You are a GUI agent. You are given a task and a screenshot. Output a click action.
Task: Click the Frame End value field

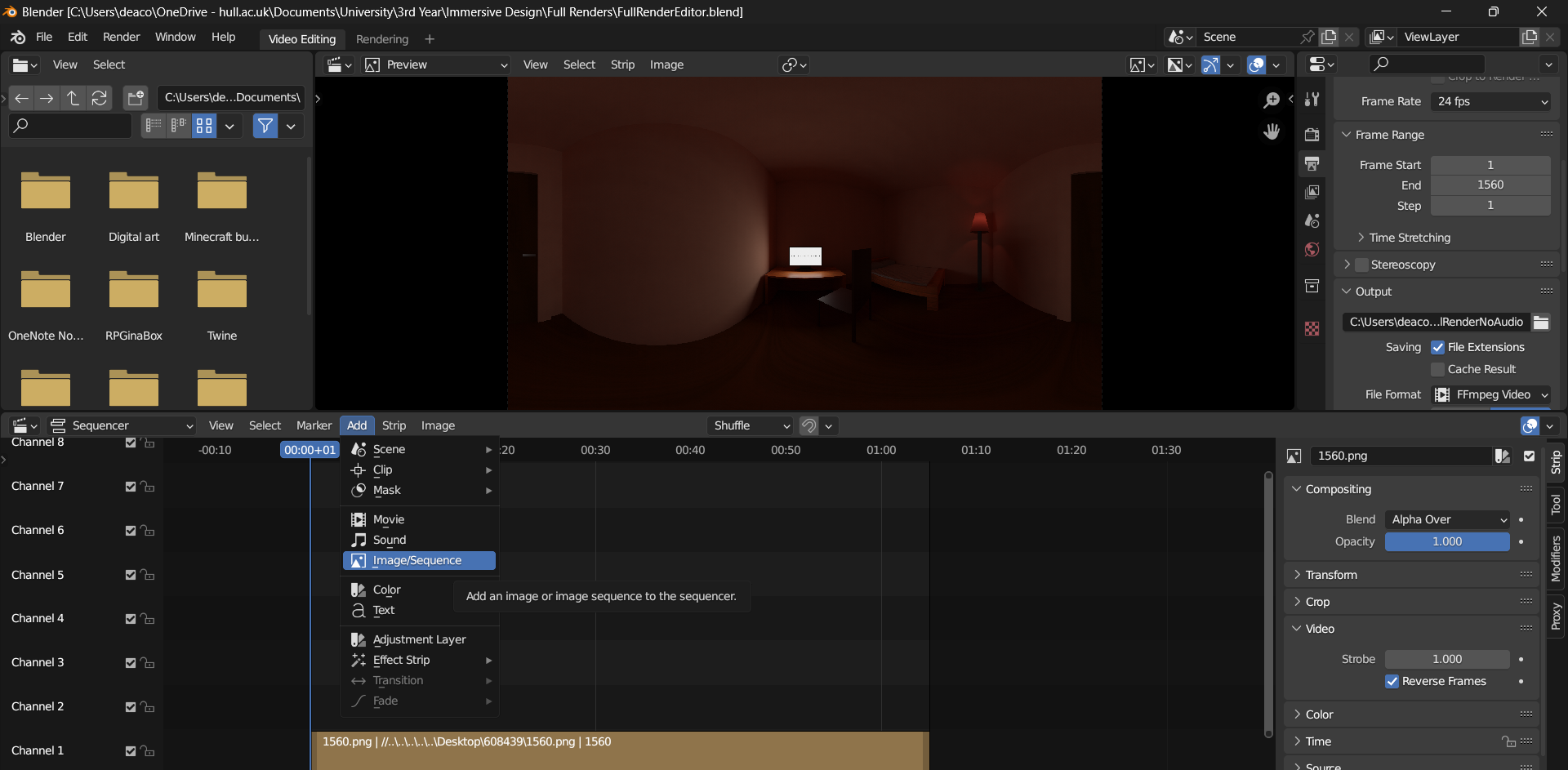1490,185
